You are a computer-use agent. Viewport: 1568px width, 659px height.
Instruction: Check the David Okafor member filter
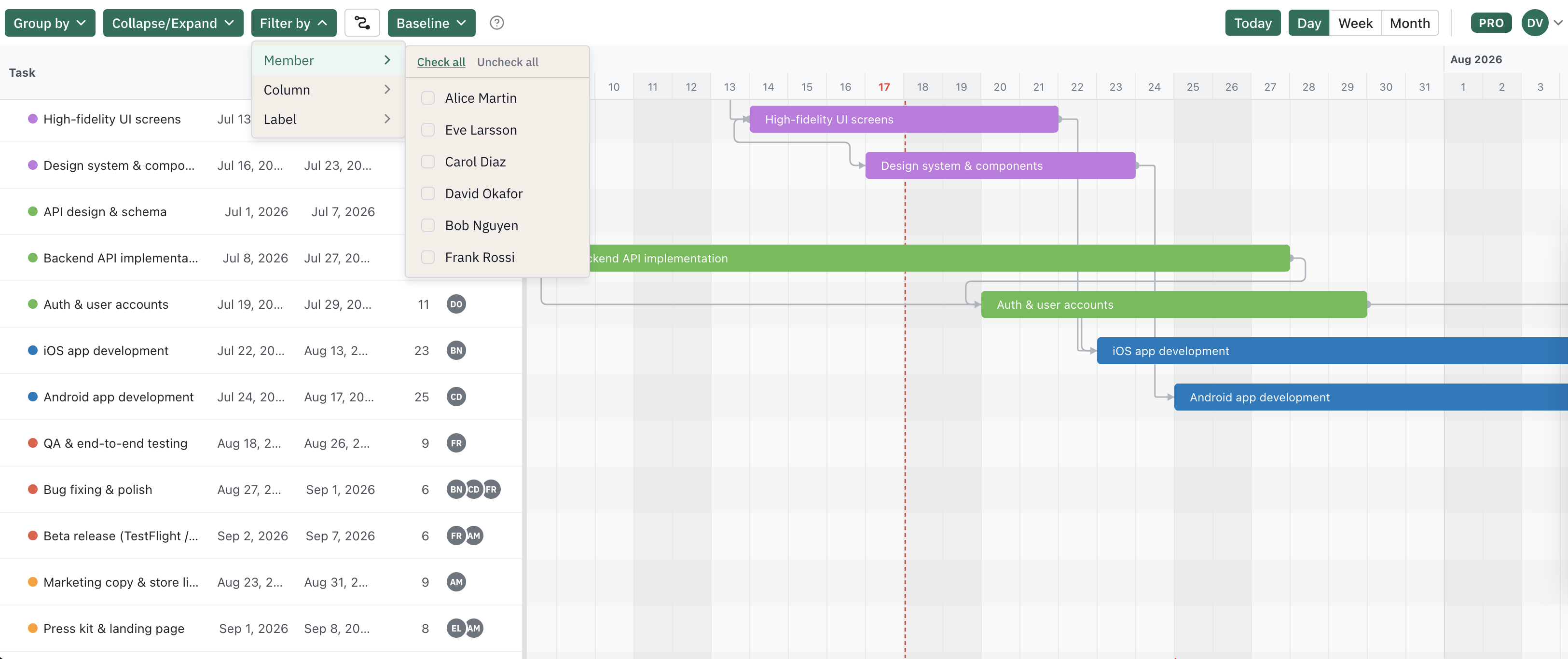(428, 193)
